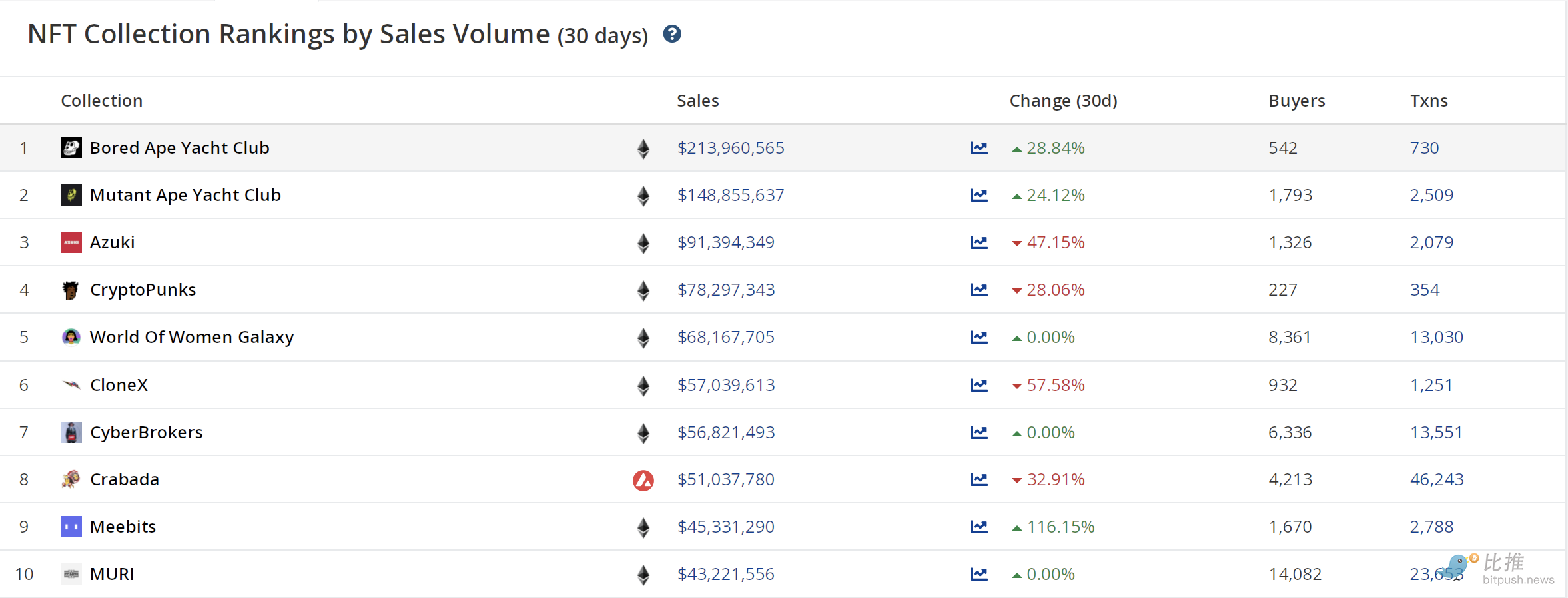Open Bored Ape Yacht Club trend chart icon

(x=979, y=148)
